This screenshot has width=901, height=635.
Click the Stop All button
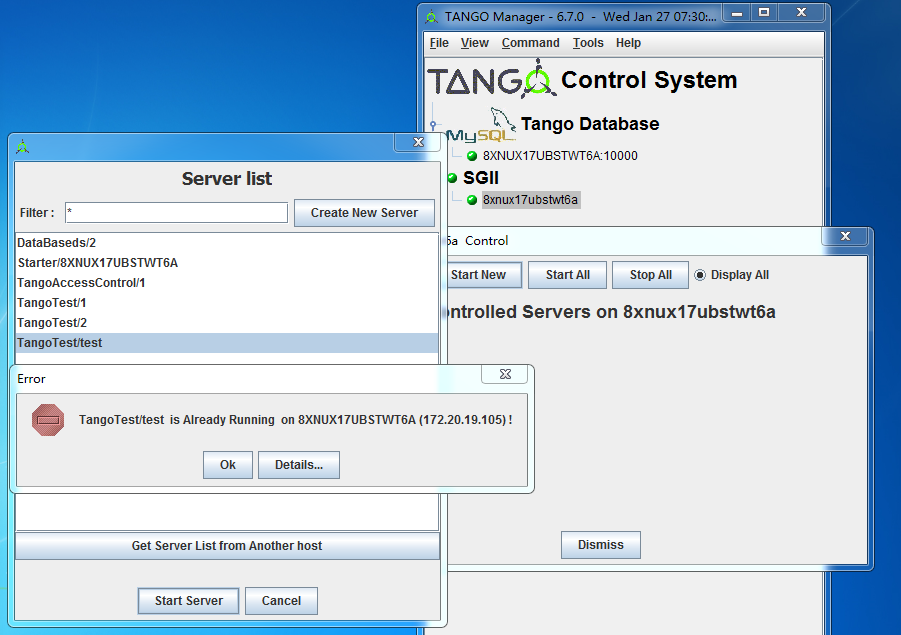[x=650, y=275]
